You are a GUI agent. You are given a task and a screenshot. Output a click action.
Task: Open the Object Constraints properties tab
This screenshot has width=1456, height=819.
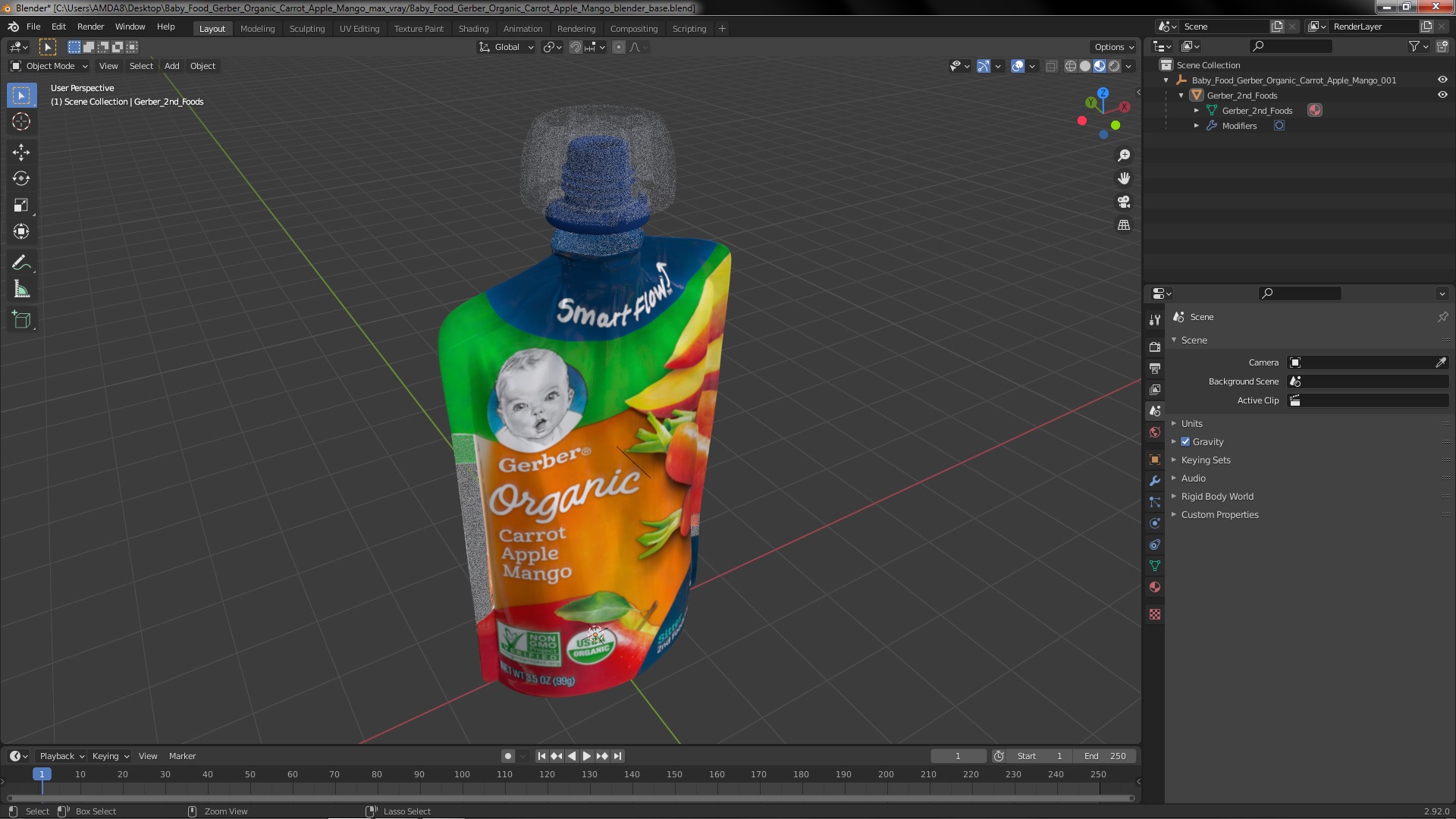coord(1155,544)
